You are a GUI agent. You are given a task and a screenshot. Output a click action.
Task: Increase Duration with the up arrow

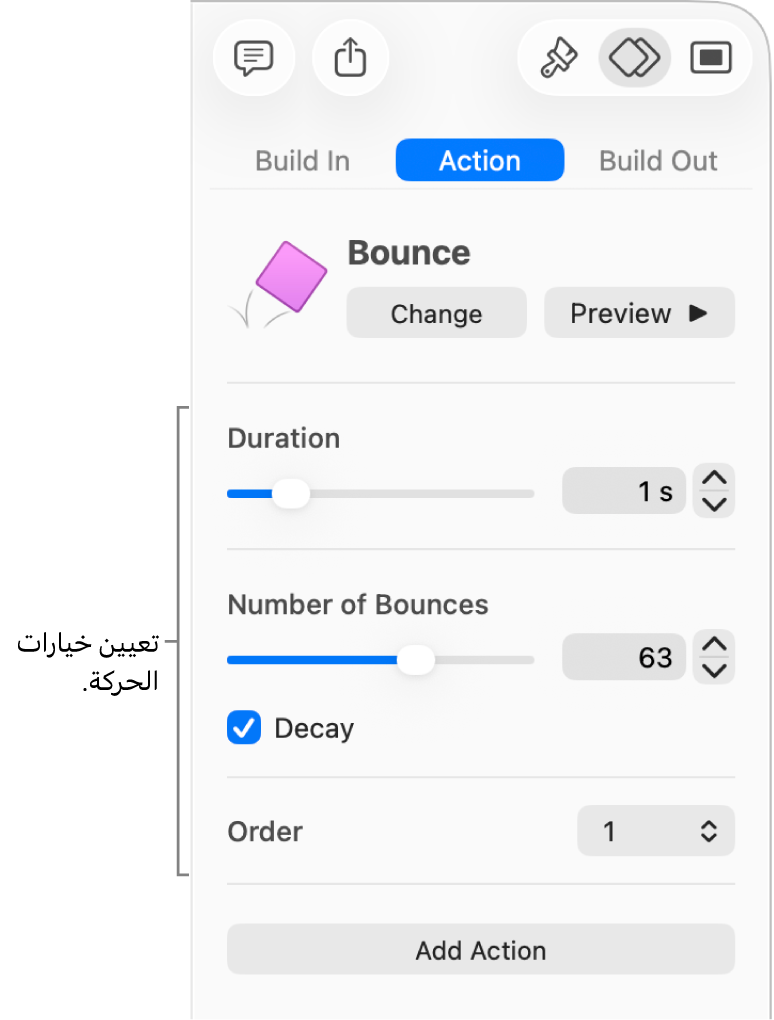click(x=714, y=479)
